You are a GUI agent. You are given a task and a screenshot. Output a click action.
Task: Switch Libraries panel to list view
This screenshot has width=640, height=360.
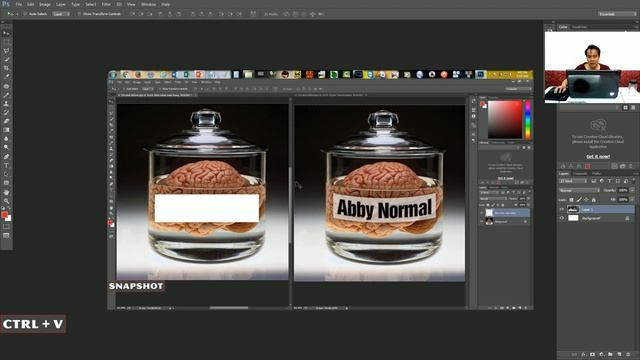[633, 107]
